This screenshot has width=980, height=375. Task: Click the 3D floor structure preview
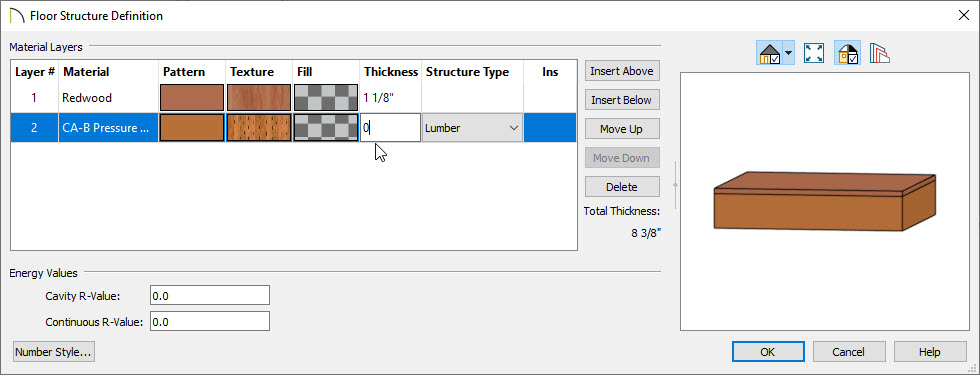(x=824, y=202)
